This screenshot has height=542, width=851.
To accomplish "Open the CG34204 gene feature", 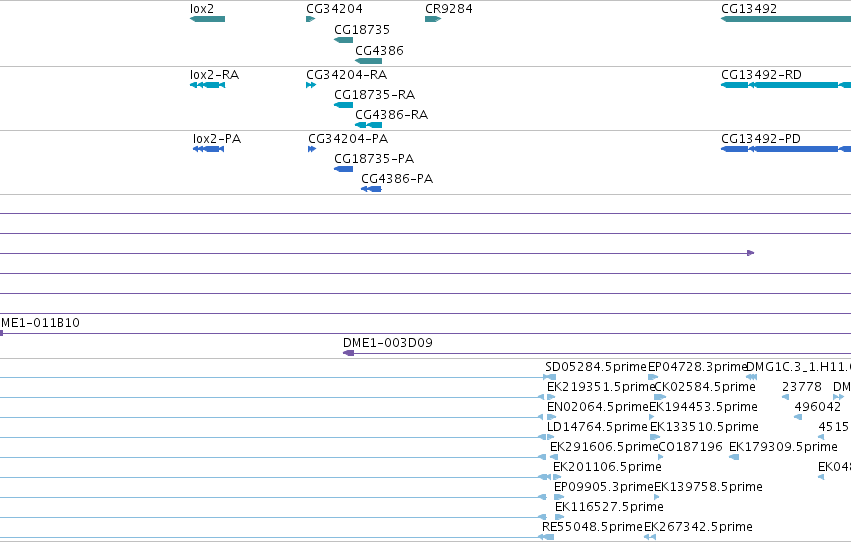I will [x=310, y=19].
